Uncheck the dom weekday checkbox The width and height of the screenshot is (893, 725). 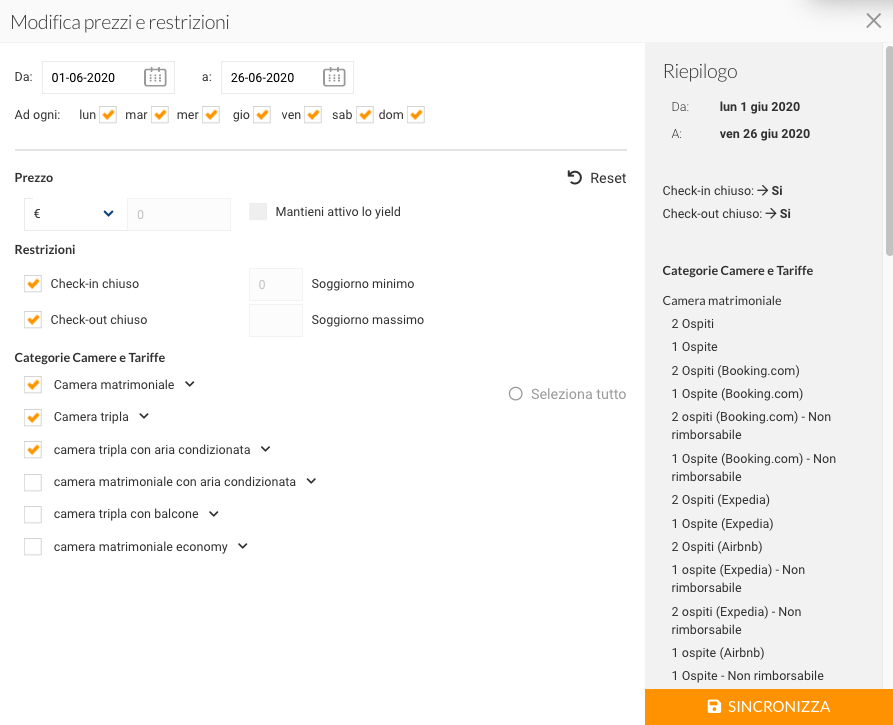click(416, 114)
